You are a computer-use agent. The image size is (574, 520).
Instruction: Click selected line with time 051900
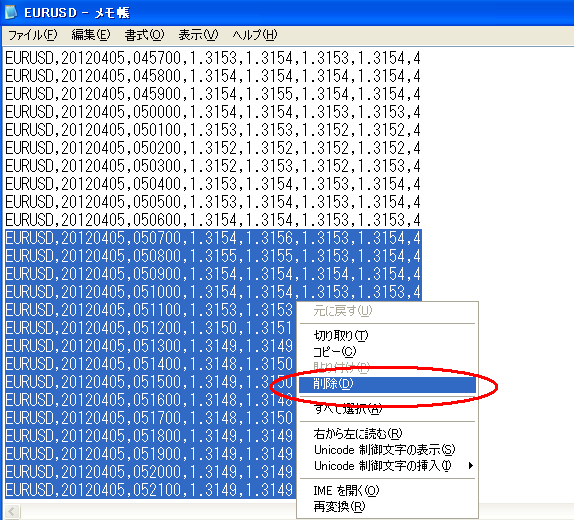tap(150, 454)
